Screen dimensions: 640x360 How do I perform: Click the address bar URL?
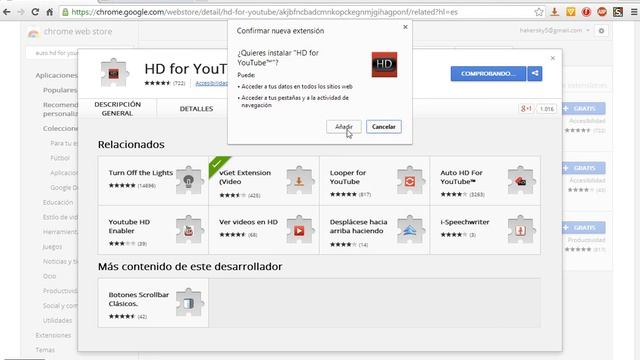264,12
